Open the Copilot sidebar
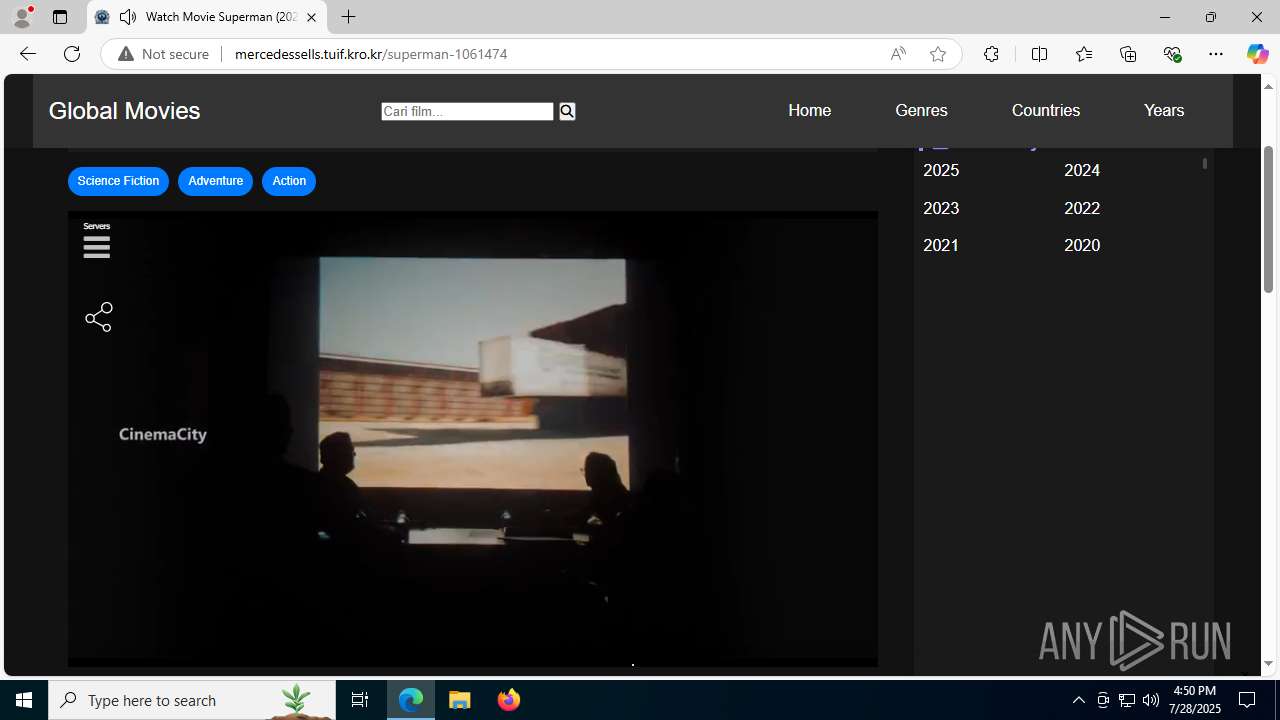The width and height of the screenshot is (1280, 720). 1257,54
